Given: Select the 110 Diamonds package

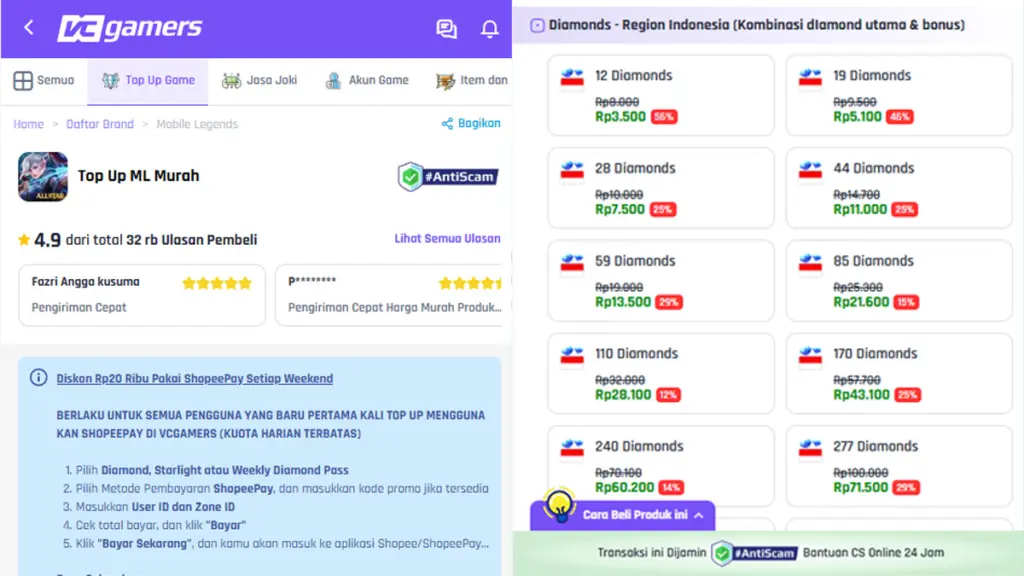Looking at the screenshot, I should pos(661,374).
